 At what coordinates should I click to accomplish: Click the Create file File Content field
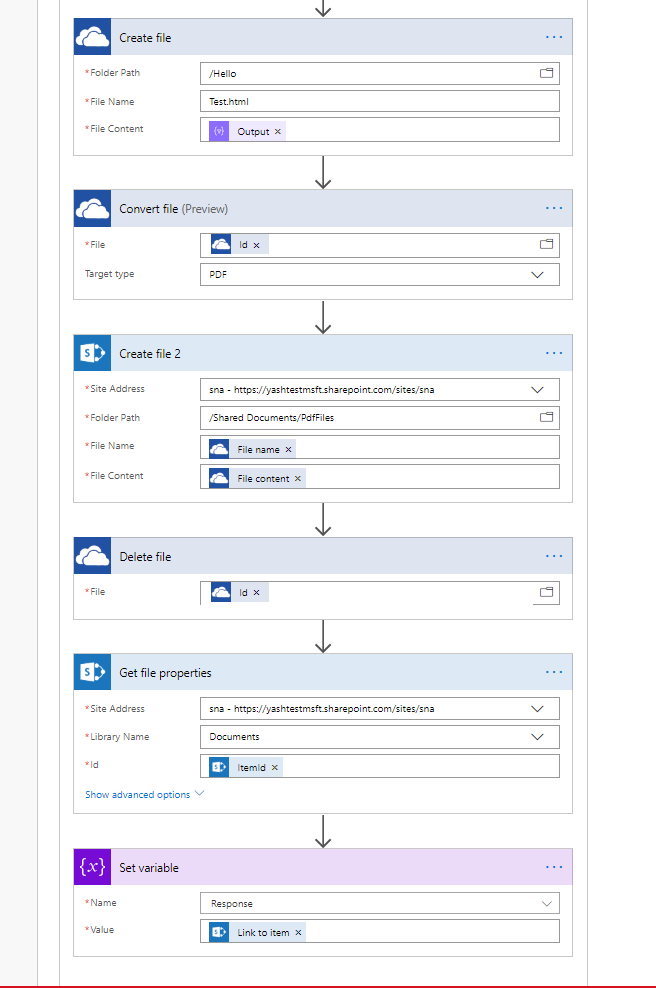coord(380,130)
